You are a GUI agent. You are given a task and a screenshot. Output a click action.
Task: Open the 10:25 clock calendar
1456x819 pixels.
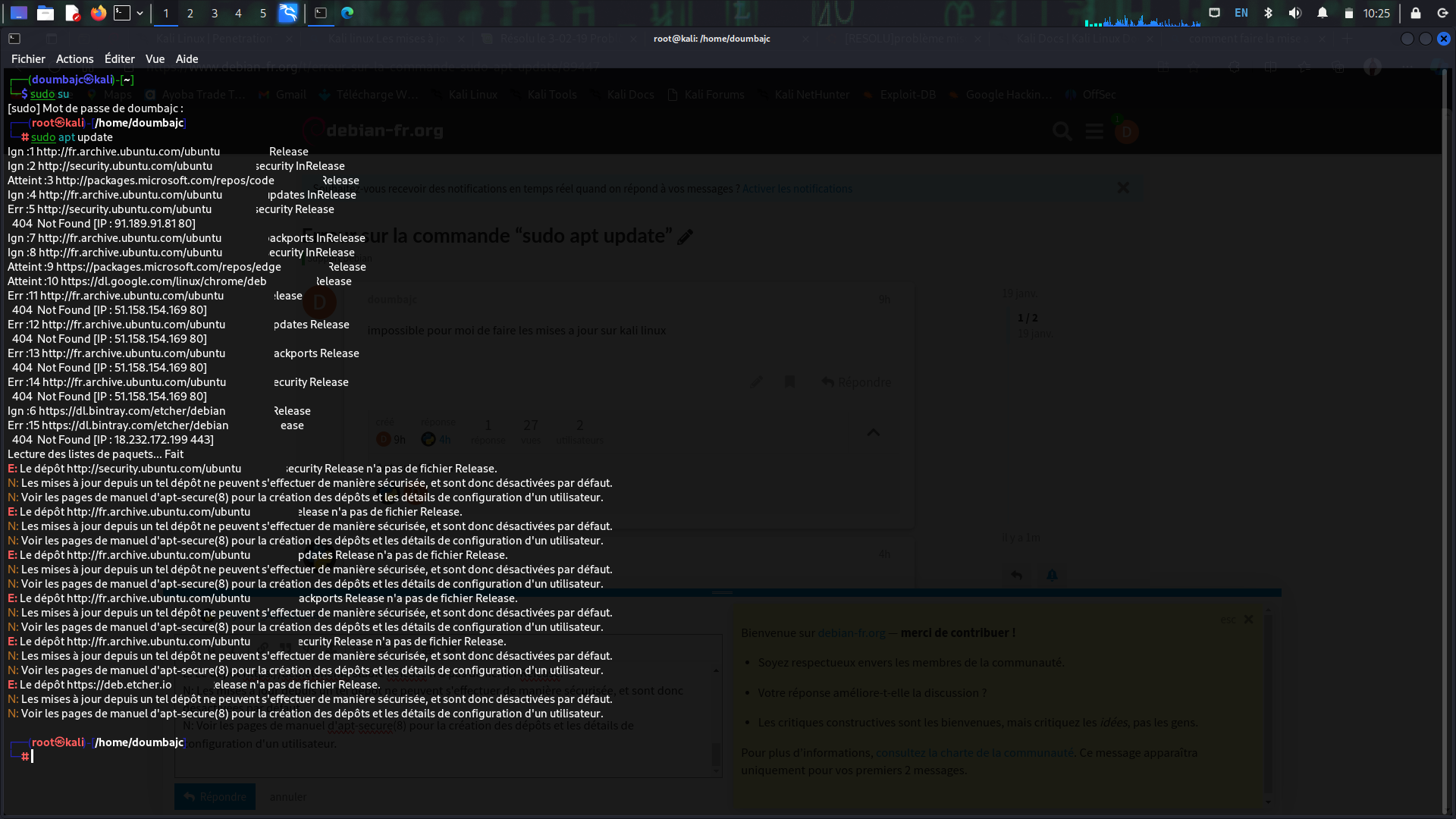1376,13
